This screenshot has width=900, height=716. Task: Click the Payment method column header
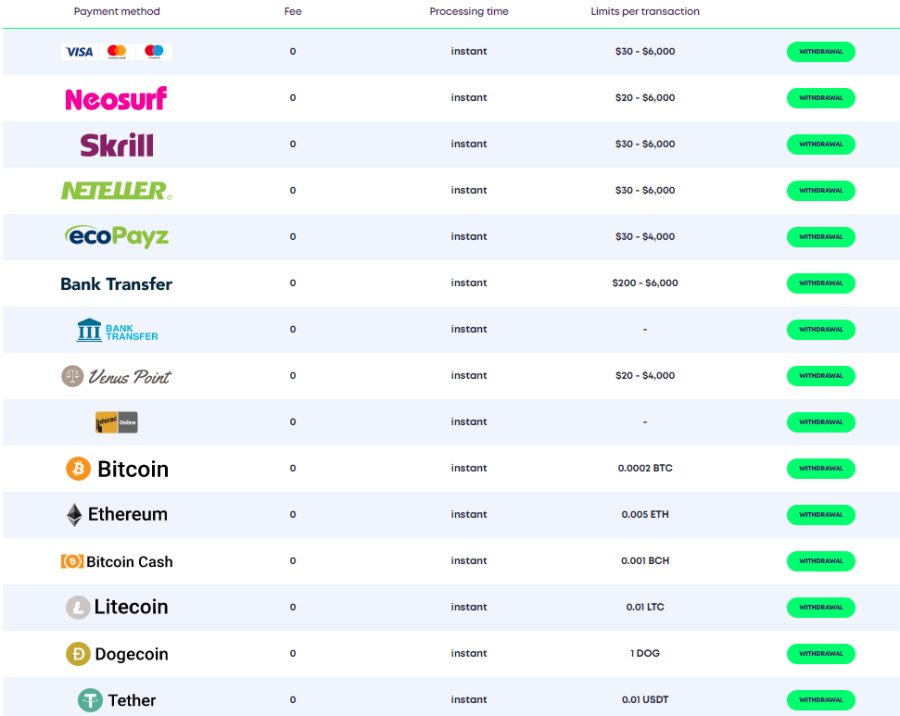click(x=116, y=12)
